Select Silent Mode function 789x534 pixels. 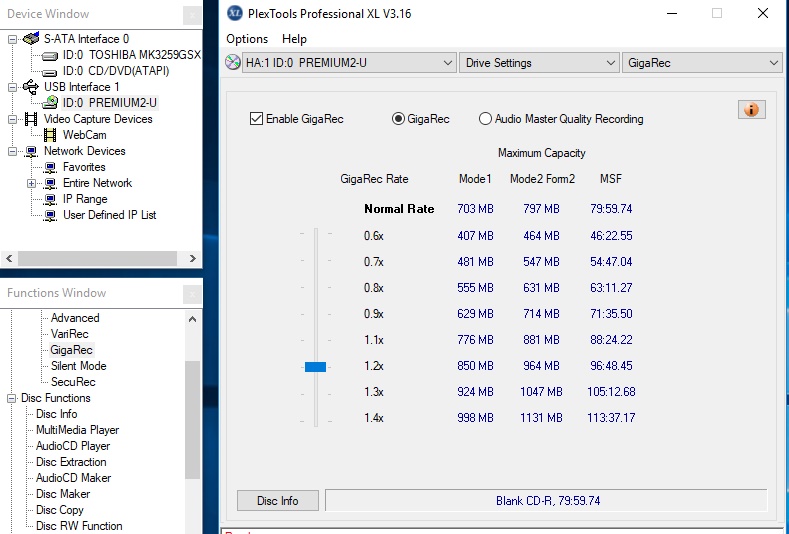click(78, 366)
